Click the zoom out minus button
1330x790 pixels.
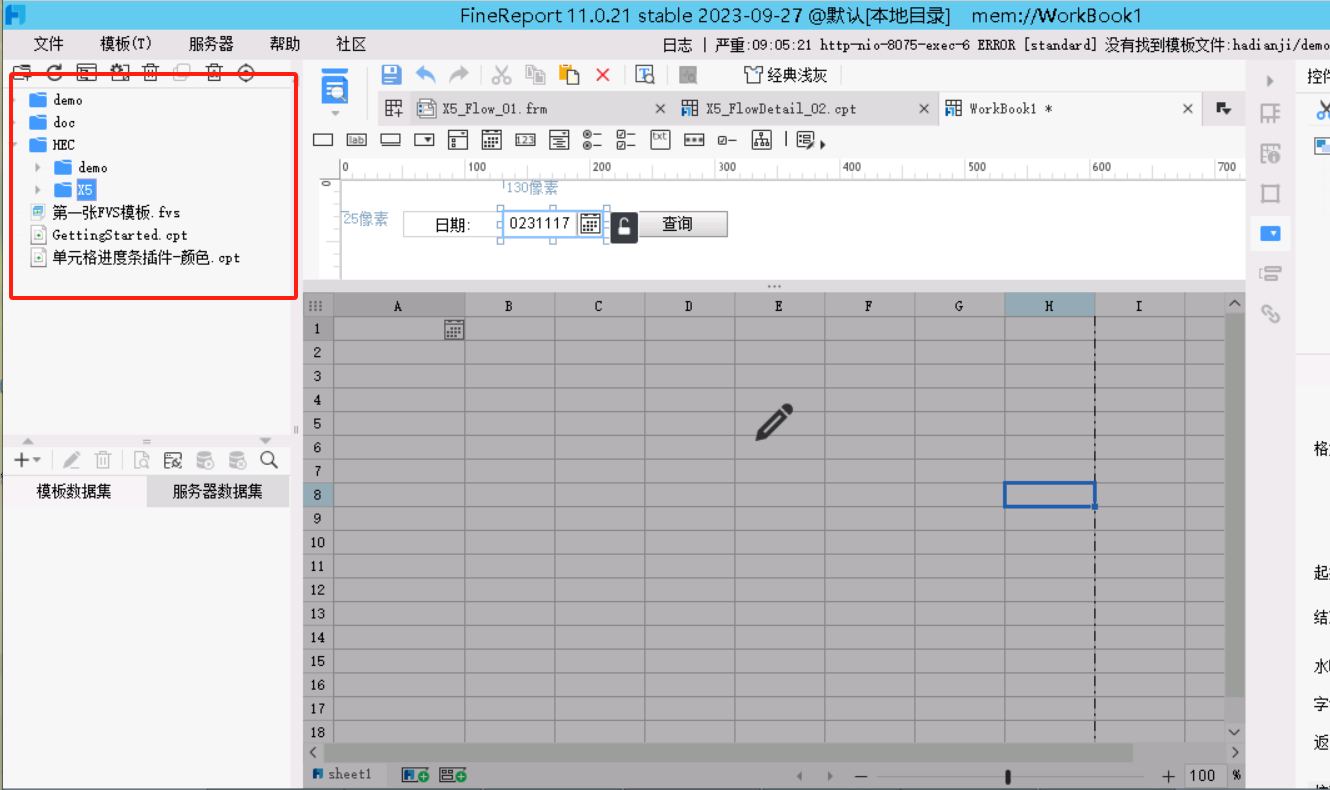861,776
